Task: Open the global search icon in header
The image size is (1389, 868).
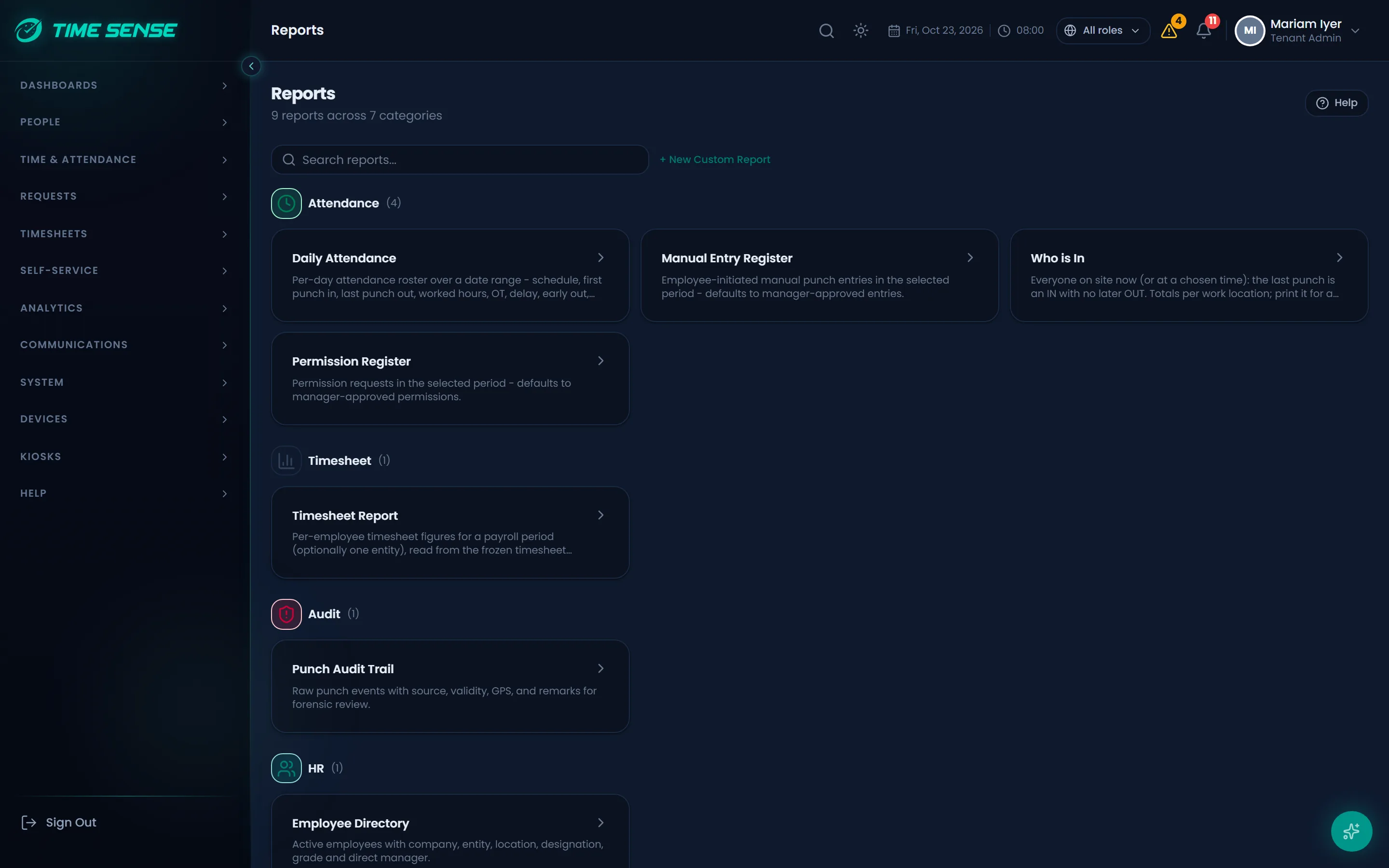Action: (x=826, y=30)
